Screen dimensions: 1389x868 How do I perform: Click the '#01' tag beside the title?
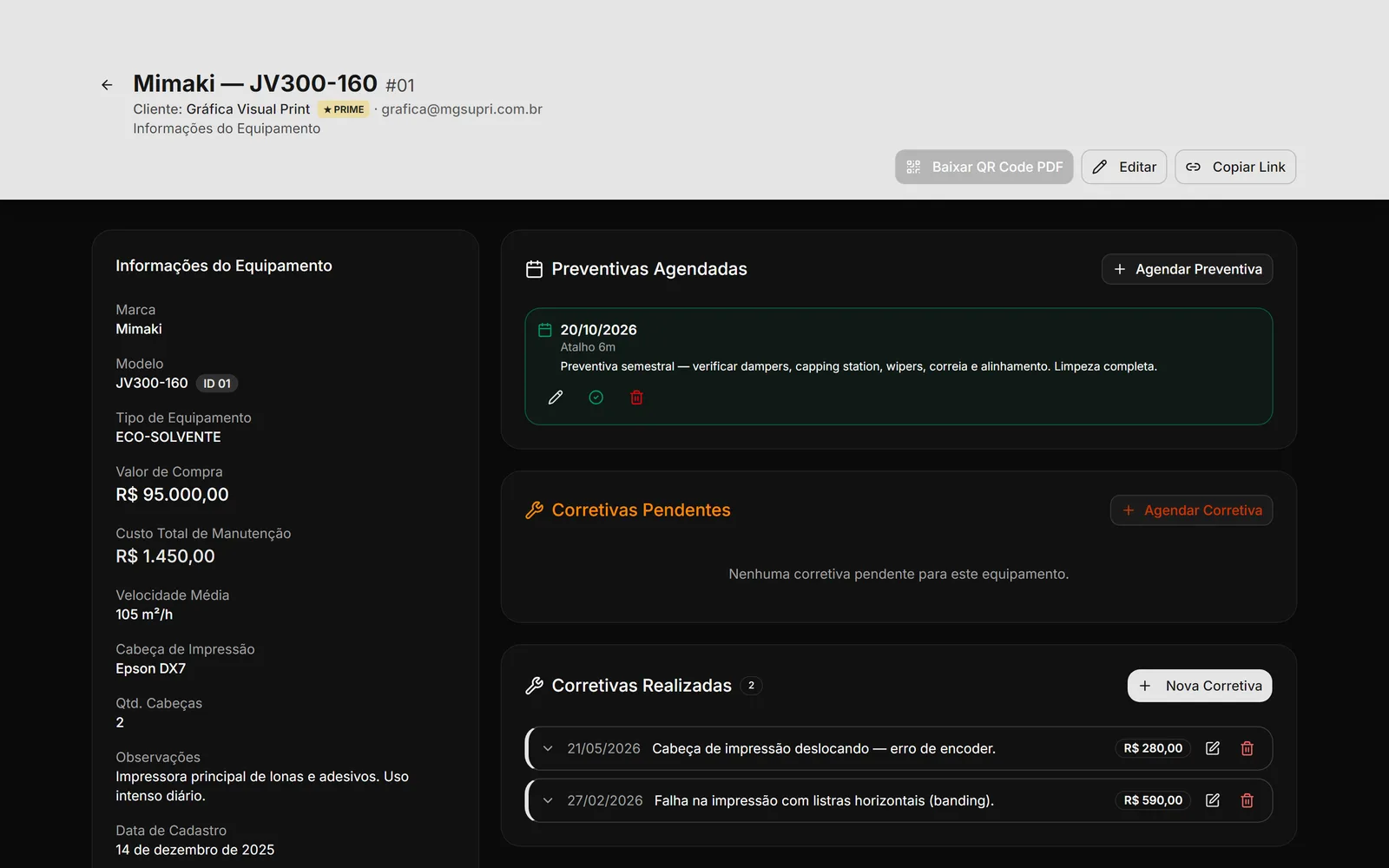400,85
